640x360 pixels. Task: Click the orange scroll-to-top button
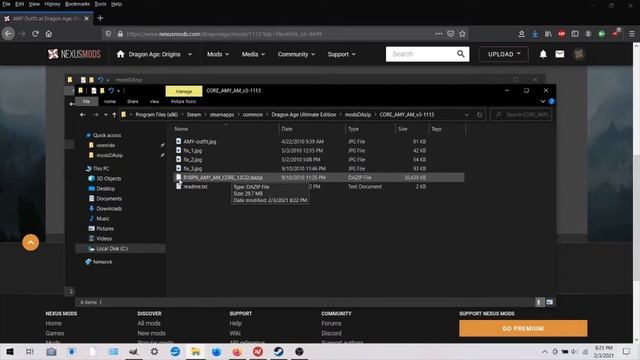pyautogui.click(x=31, y=242)
